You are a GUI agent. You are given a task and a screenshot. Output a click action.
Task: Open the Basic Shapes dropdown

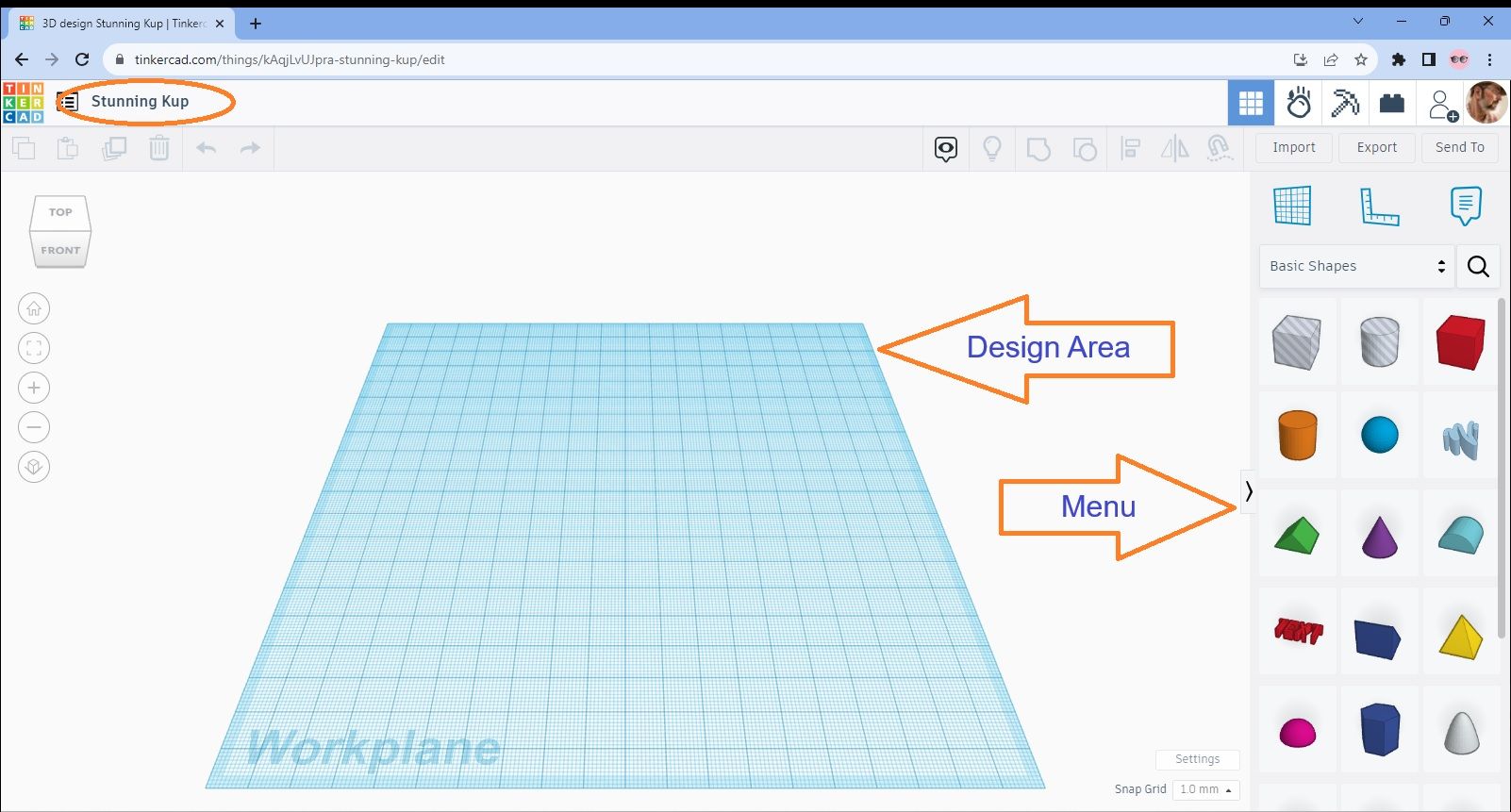(1357, 266)
